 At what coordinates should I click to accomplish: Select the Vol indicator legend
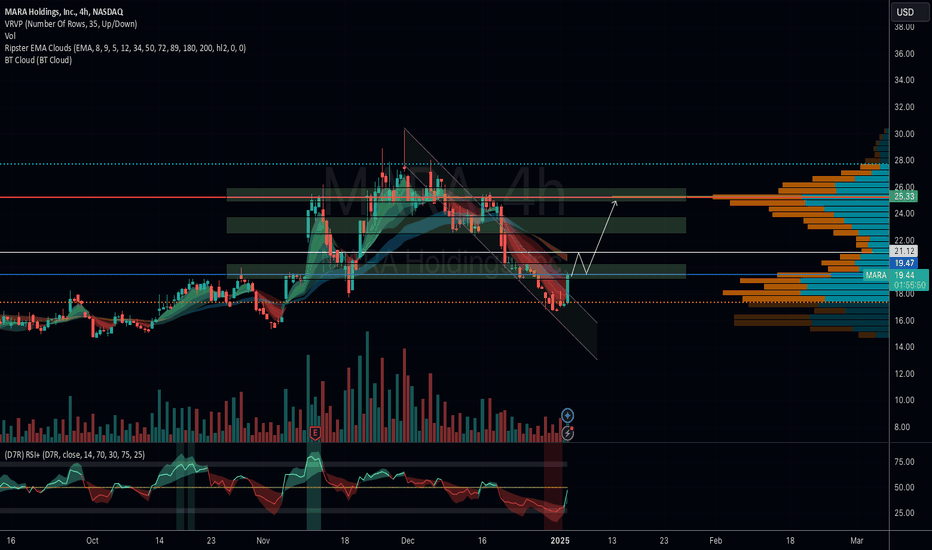pos(10,36)
